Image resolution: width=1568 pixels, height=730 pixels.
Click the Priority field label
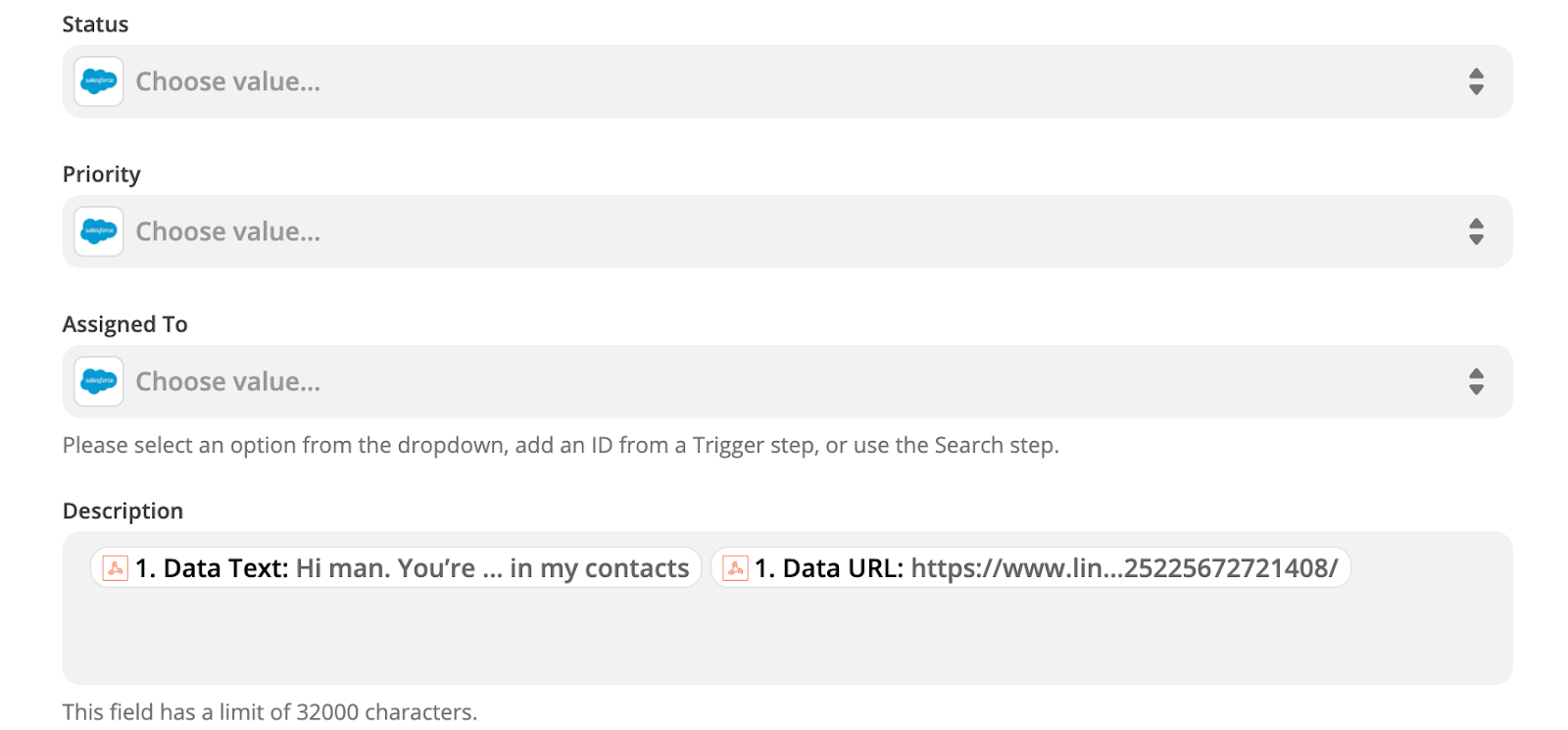pyautogui.click(x=102, y=174)
